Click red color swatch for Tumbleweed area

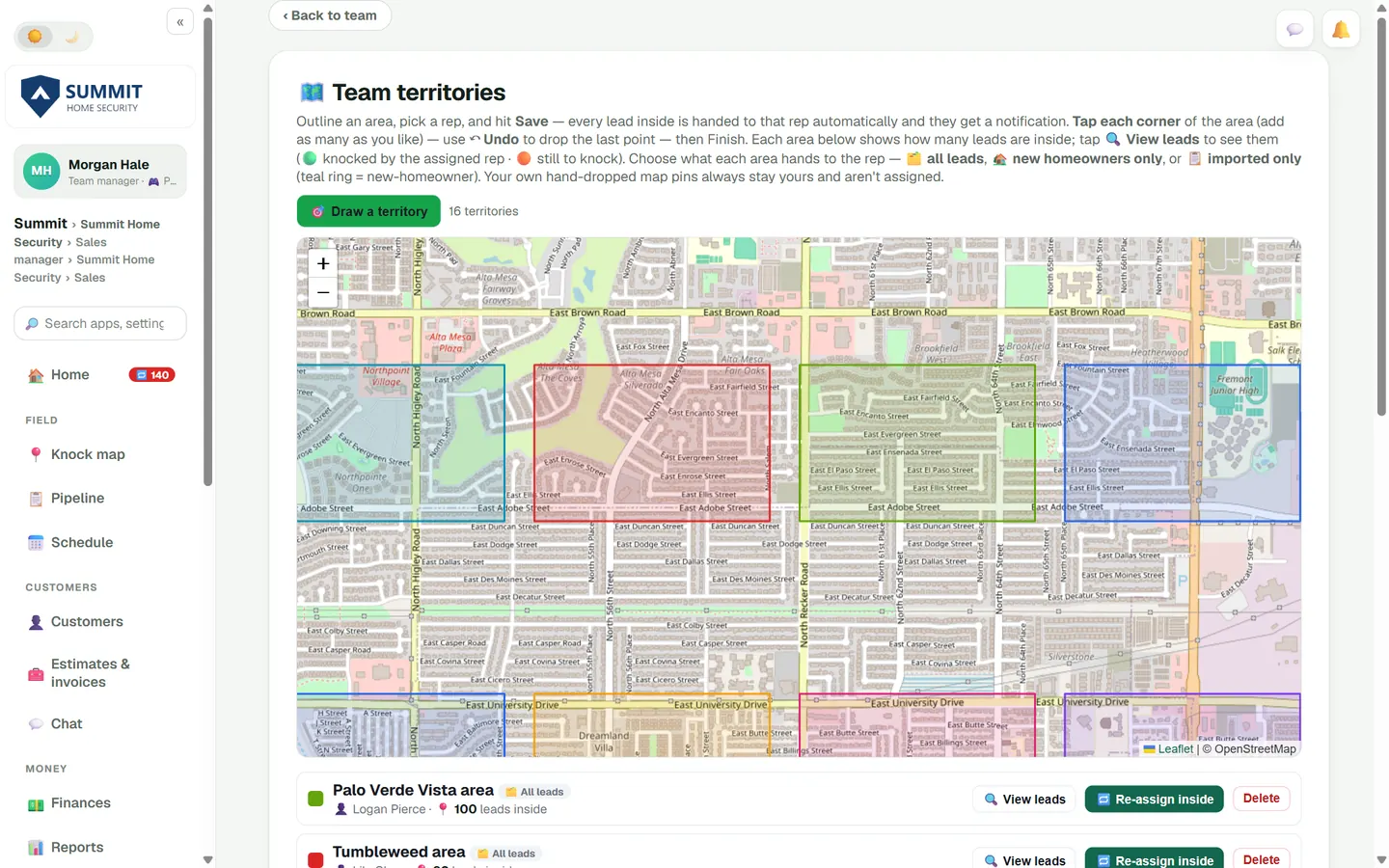(315, 860)
